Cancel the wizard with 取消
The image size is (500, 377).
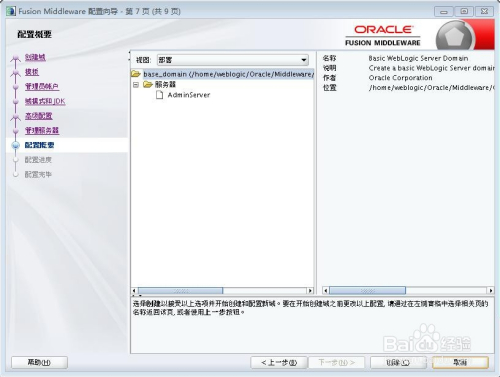tap(460, 362)
